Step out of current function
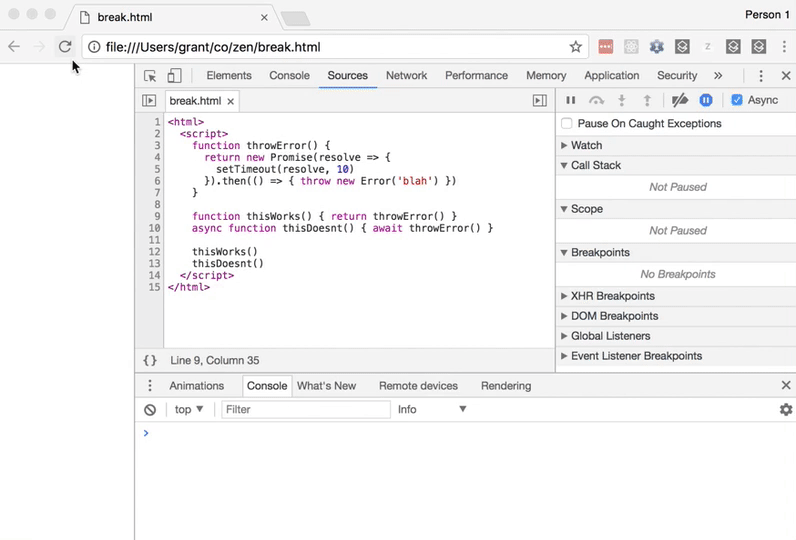 tap(647, 100)
